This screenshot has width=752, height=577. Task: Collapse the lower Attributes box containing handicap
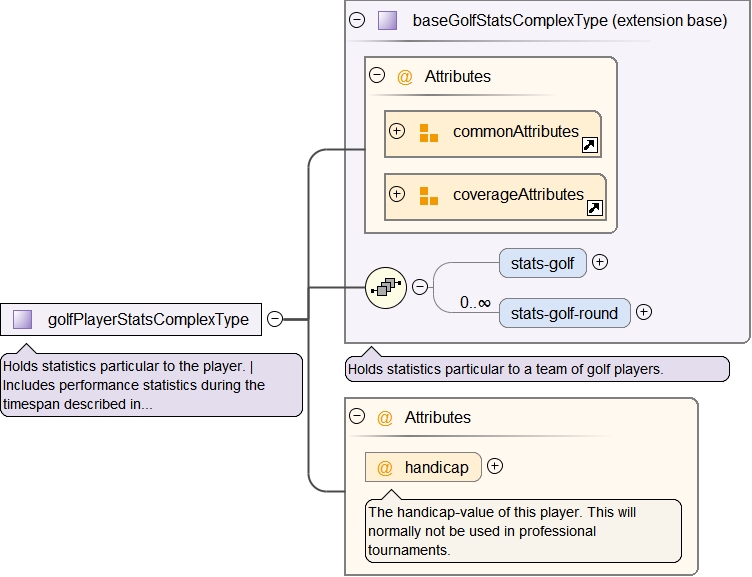pos(357,417)
